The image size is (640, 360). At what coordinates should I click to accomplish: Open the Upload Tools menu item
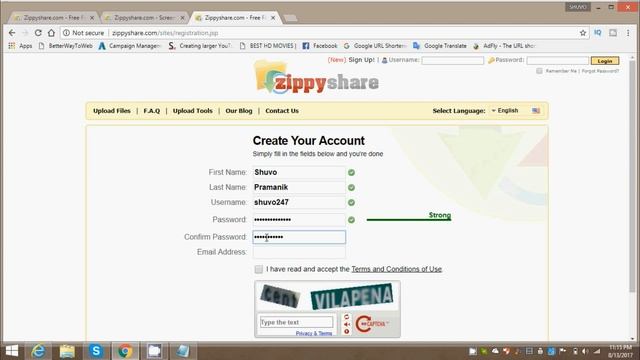click(193, 111)
